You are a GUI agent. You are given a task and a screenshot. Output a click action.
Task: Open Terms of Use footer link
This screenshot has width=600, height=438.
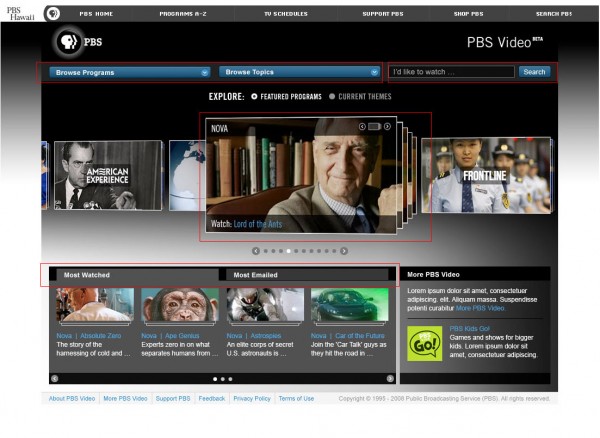click(296, 398)
